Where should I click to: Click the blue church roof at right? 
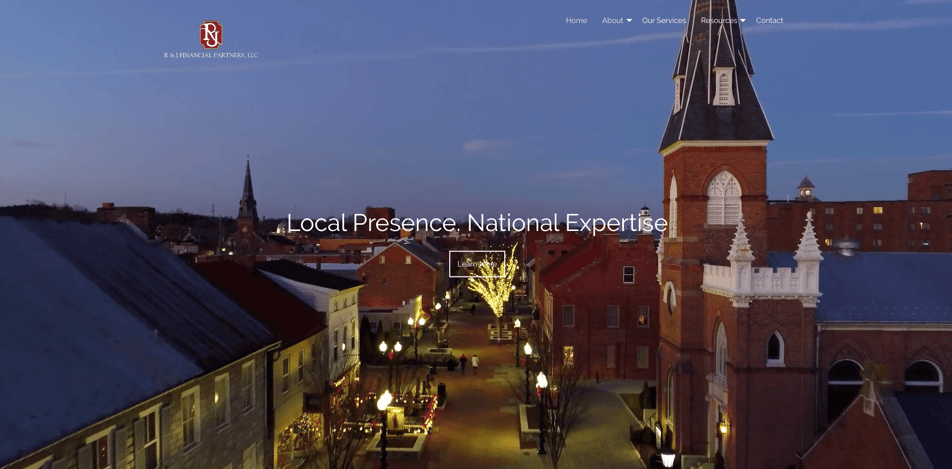click(x=880, y=285)
